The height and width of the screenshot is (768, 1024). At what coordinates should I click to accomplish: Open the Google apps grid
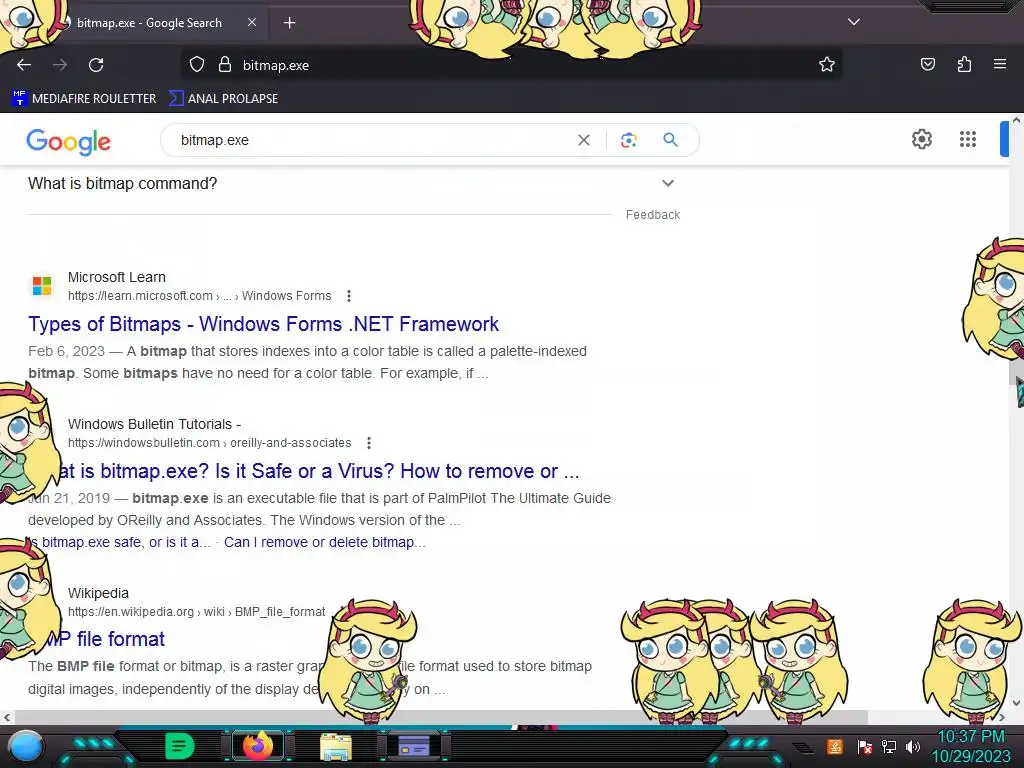click(968, 139)
